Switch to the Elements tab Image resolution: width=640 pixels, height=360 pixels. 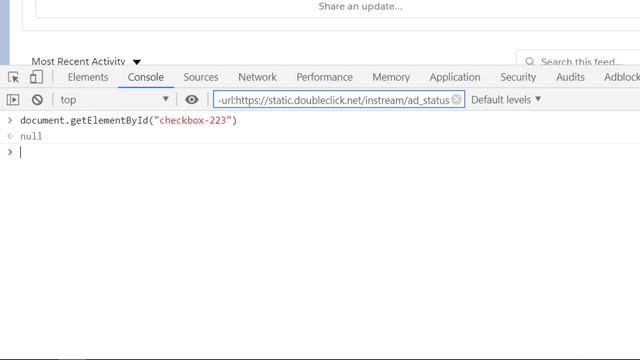tap(88, 77)
